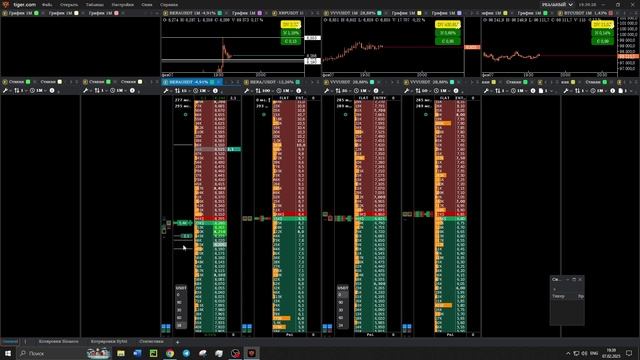This screenshot has width=640, height=360.
Task: Open Windows Start menu
Action: 8,353
